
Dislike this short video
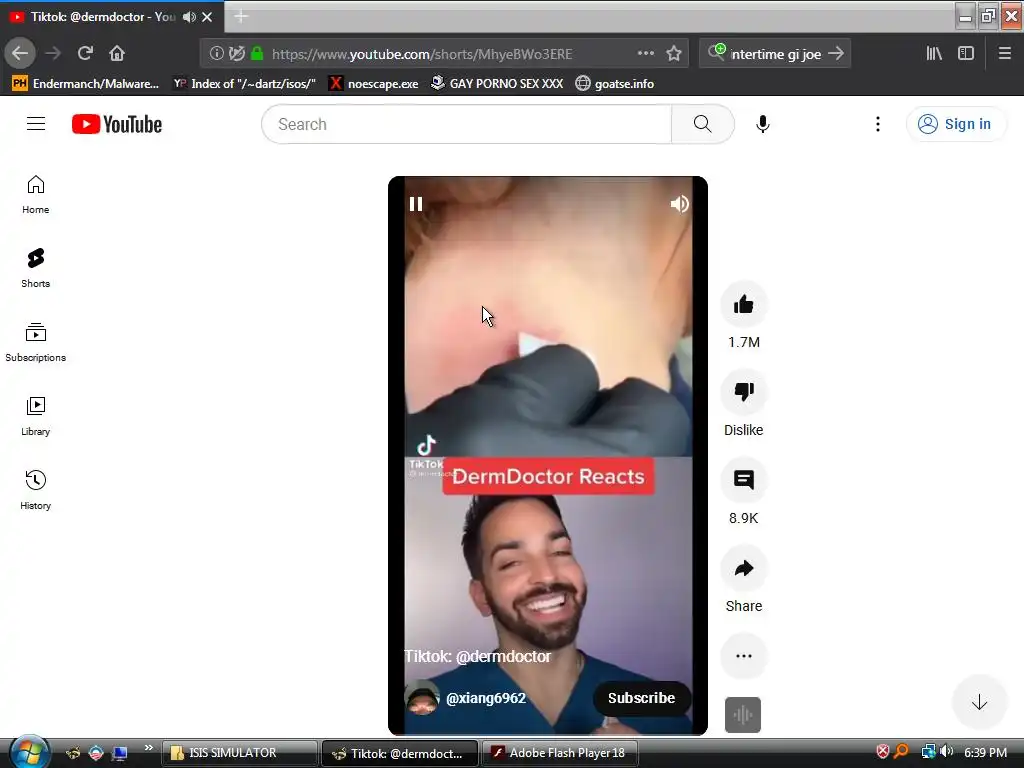click(743, 392)
